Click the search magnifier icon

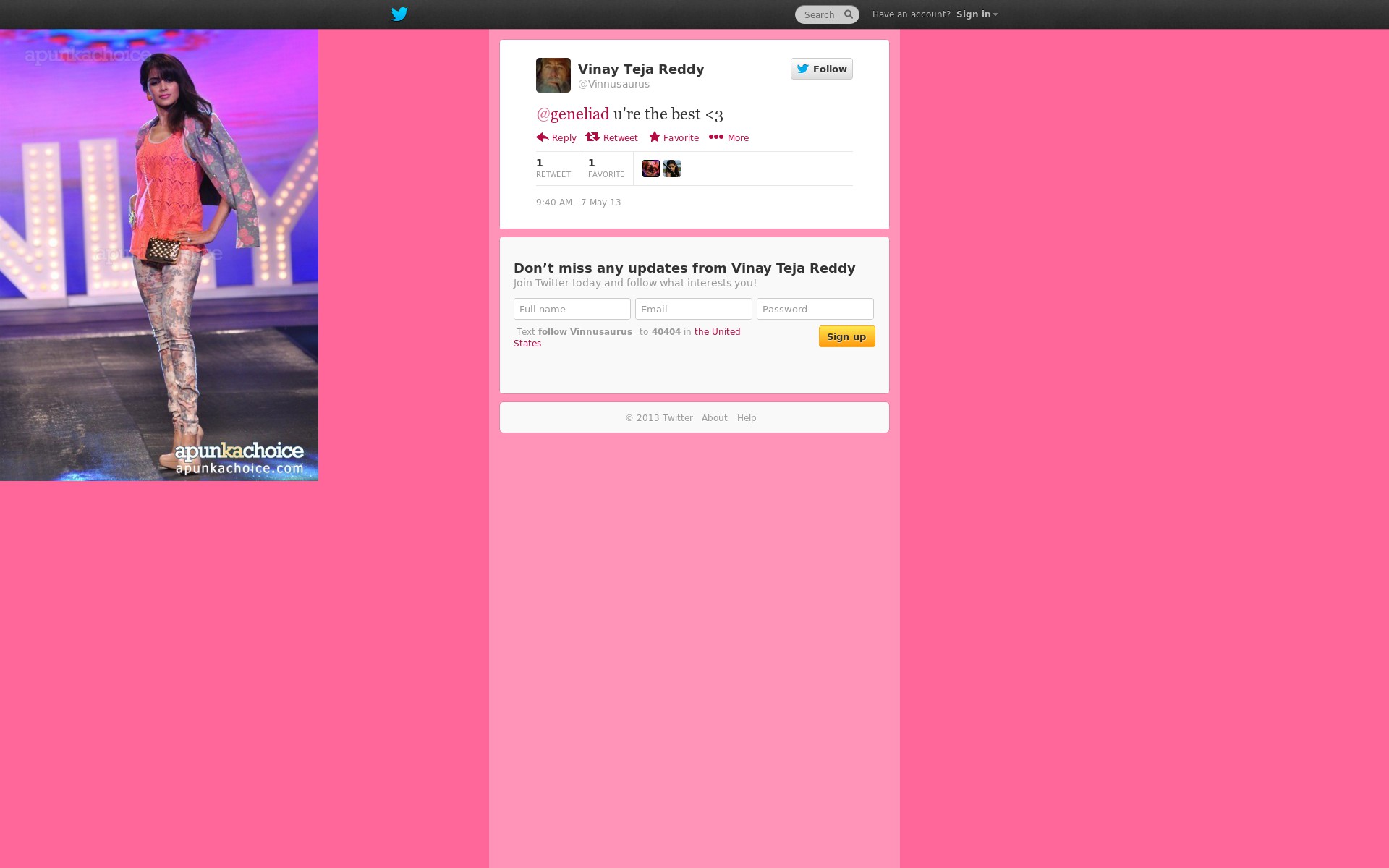[x=849, y=14]
